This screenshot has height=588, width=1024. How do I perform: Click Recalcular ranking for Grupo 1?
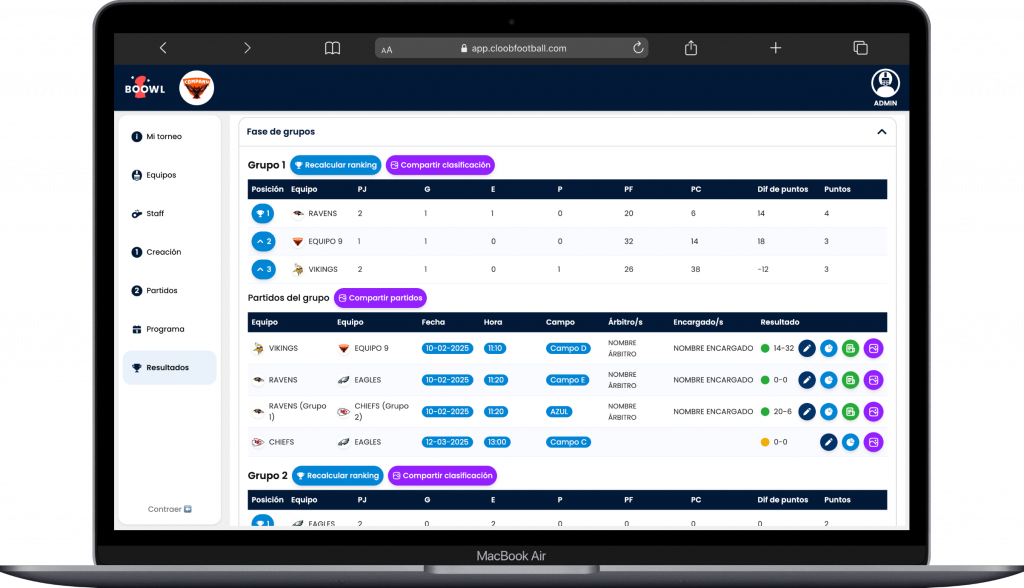[x=335, y=165]
